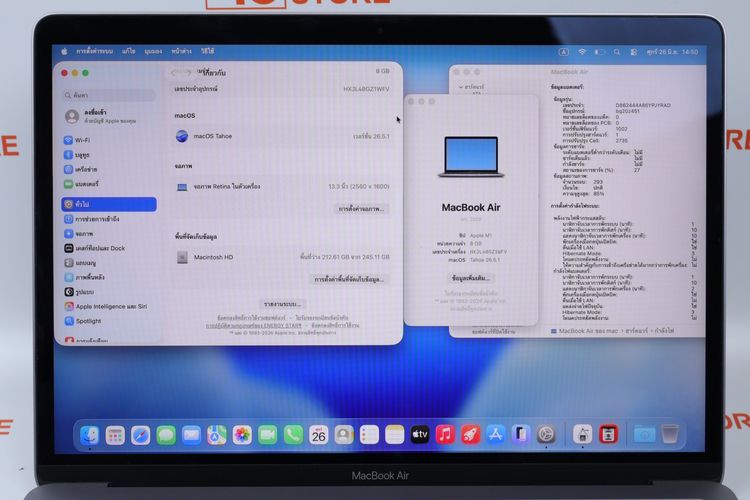This screenshot has height=500, width=750.
Task: Open the Edit menu (second menu)
Action: 129,51
